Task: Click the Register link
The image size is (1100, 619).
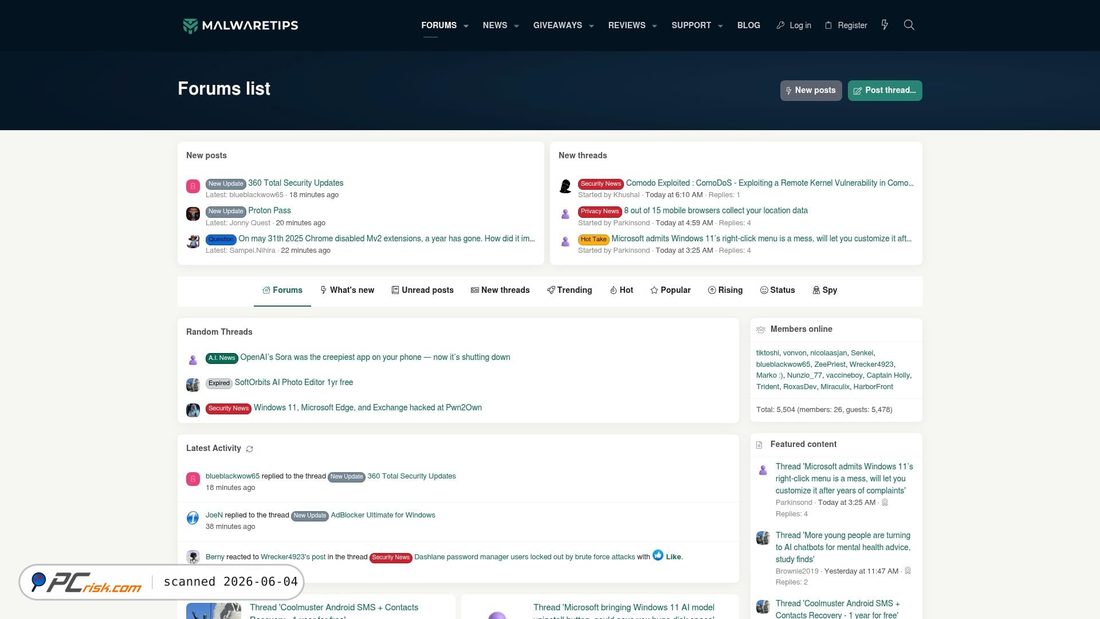Action: tap(845, 25)
